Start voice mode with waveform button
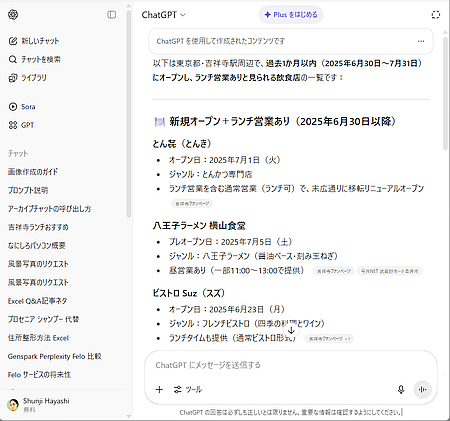The width and height of the screenshot is (450, 421). click(422, 389)
